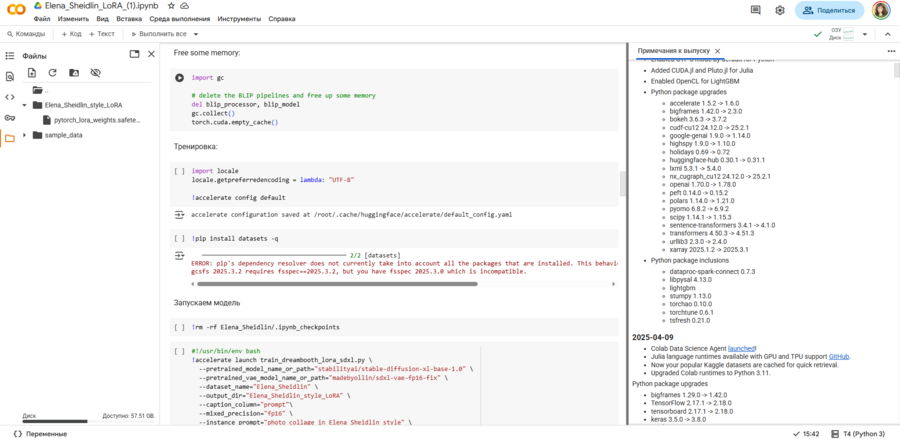
Task: Collapse the header toolbar chevron
Action: pyautogui.click(x=886, y=34)
